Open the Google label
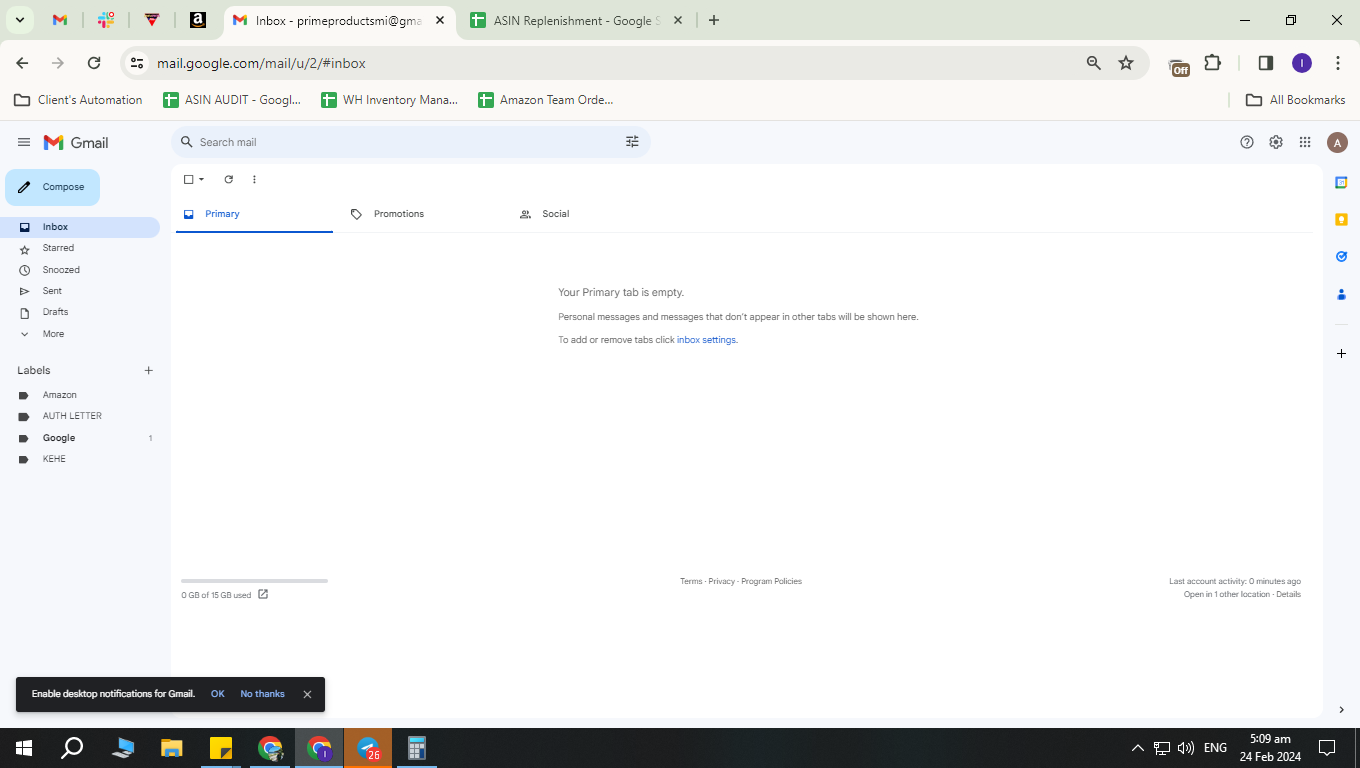Image resolution: width=1360 pixels, height=768 pixels. coord(80,438)
